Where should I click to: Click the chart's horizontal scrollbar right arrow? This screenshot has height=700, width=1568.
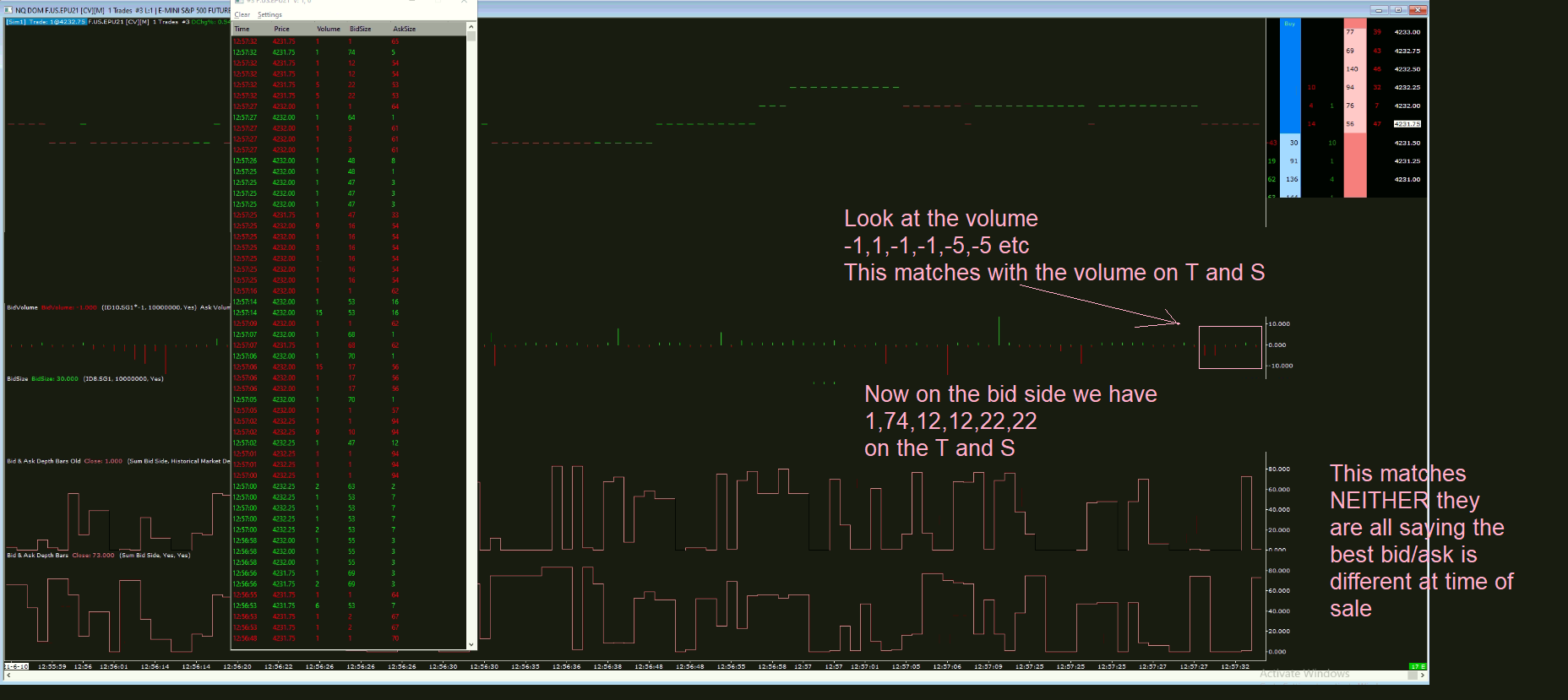pyautogui.click(x=1423, y=676)
